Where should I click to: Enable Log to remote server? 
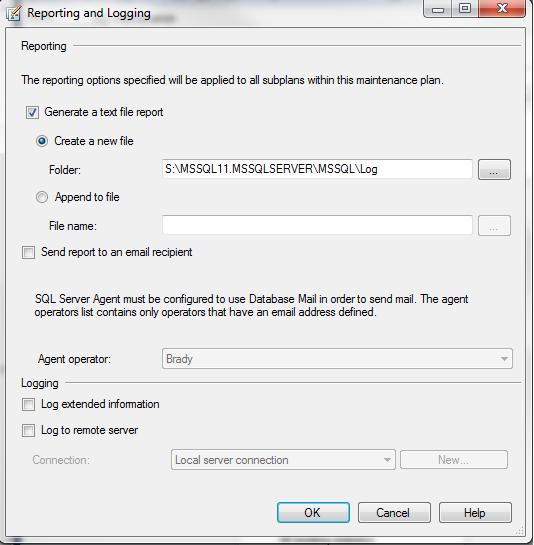[29, 431]
